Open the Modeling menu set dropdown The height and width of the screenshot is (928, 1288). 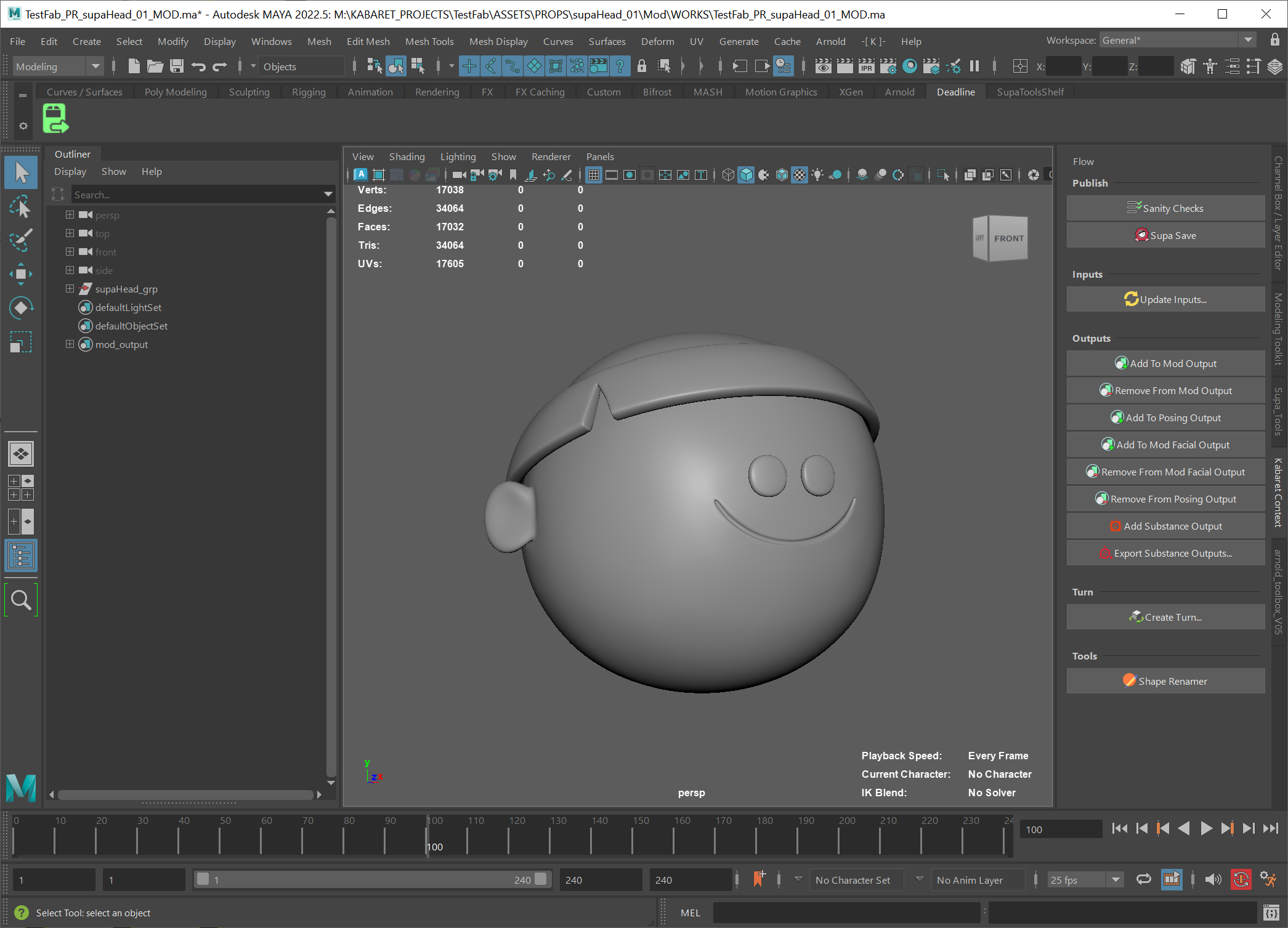(58, 67)
